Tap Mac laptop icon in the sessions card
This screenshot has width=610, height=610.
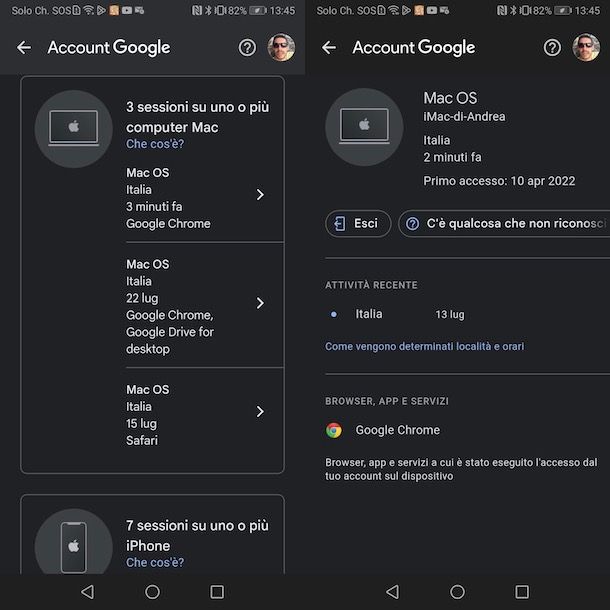pyautogui.click(x=74, y=129)
